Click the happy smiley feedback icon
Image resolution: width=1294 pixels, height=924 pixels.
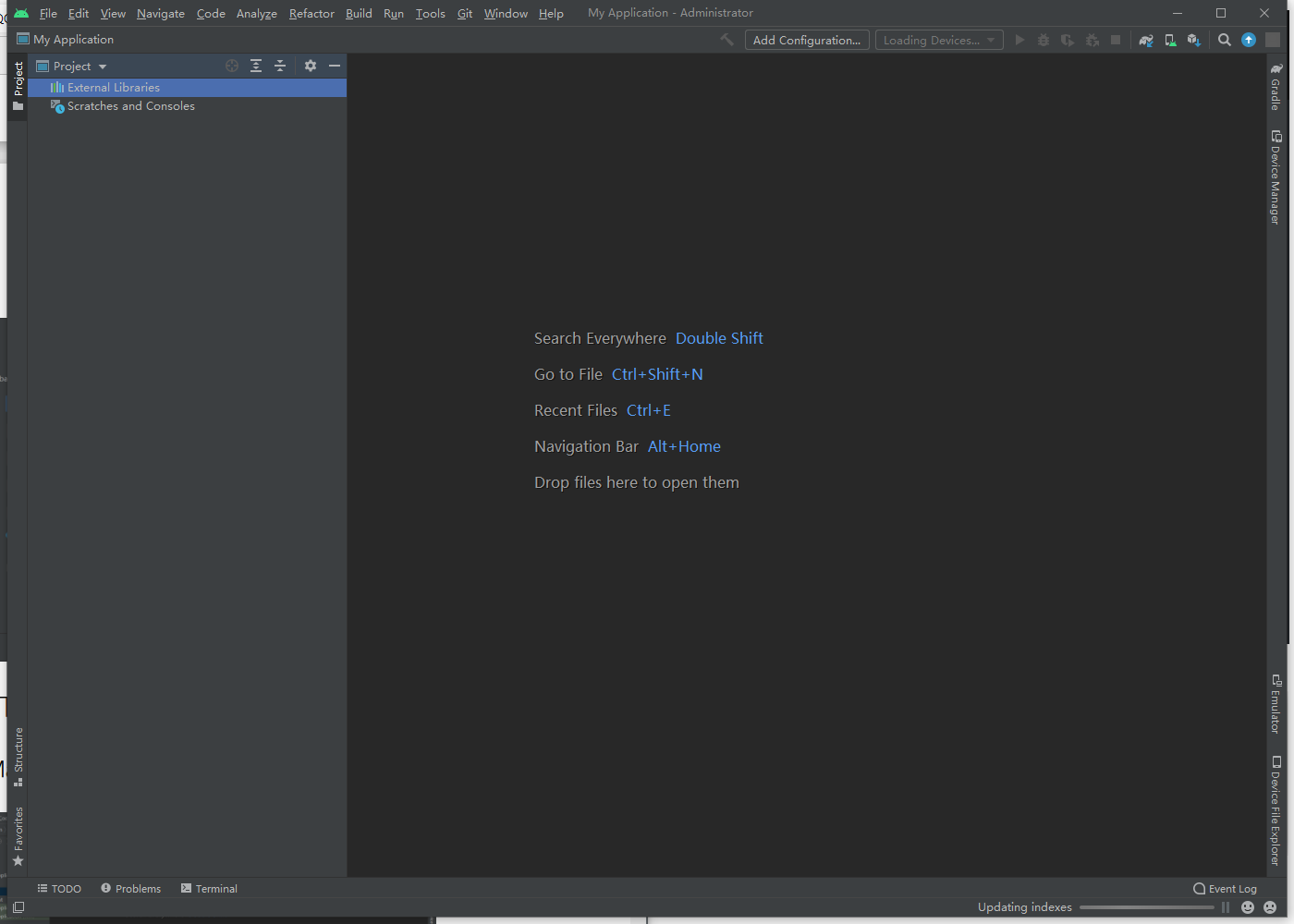coord(1248,907)
